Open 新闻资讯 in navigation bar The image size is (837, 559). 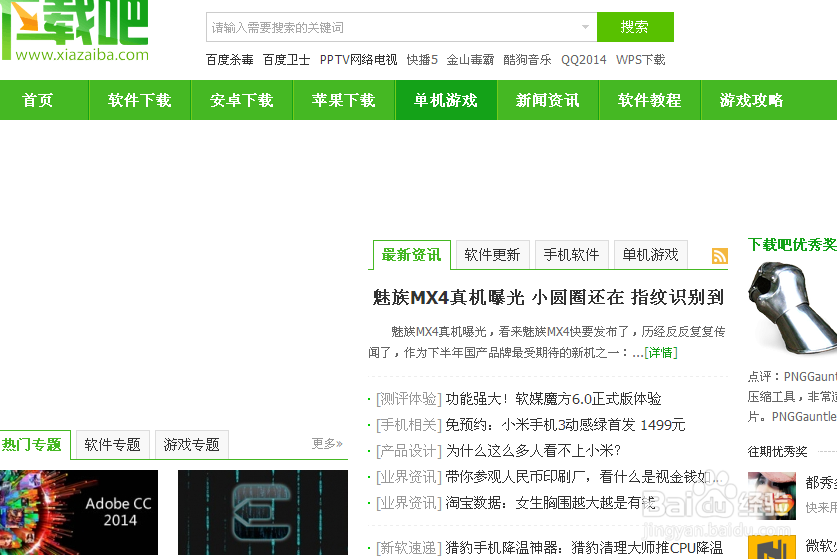[x=548, y=100]
